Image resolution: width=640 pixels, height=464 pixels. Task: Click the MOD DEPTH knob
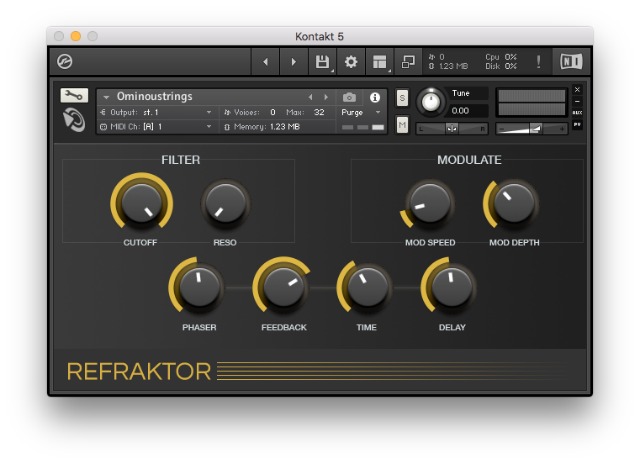(x=513, y=203)
